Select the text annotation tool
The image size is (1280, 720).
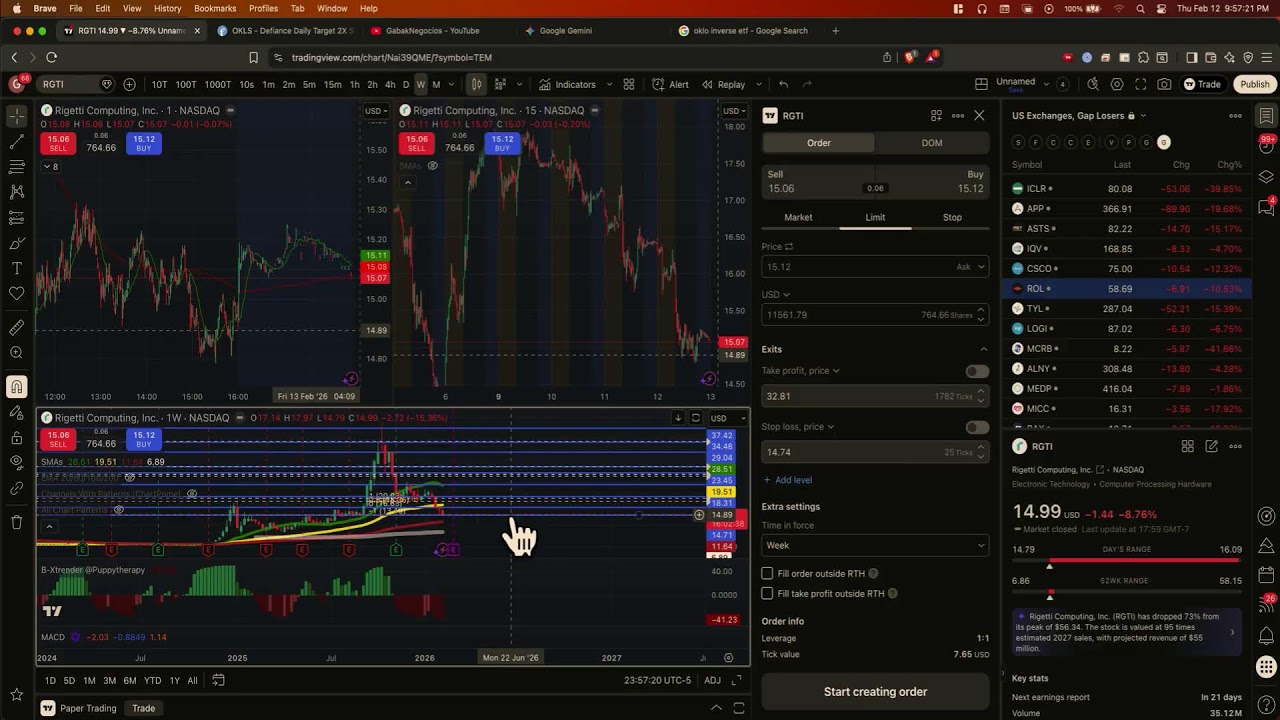tap(17, 268)
